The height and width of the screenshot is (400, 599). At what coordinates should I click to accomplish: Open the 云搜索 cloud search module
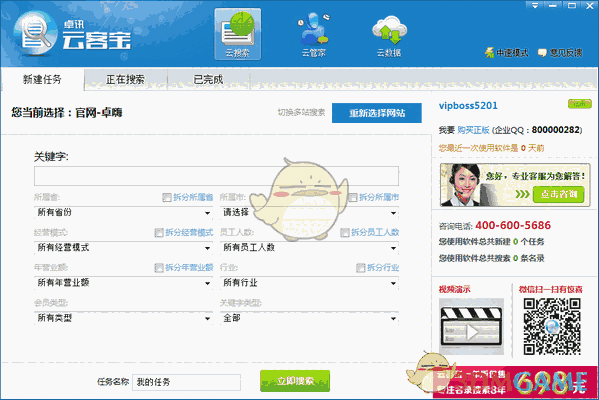tap(238, 34)
